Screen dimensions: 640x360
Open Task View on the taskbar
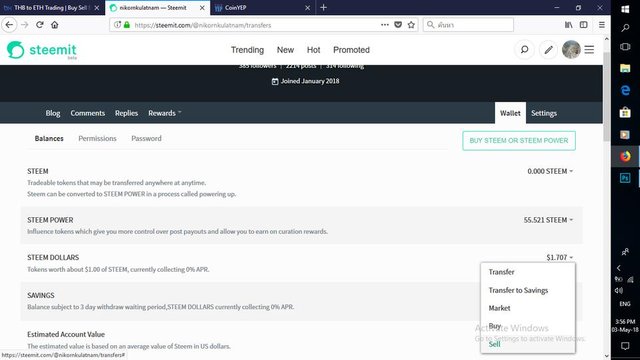coord(625,47)
